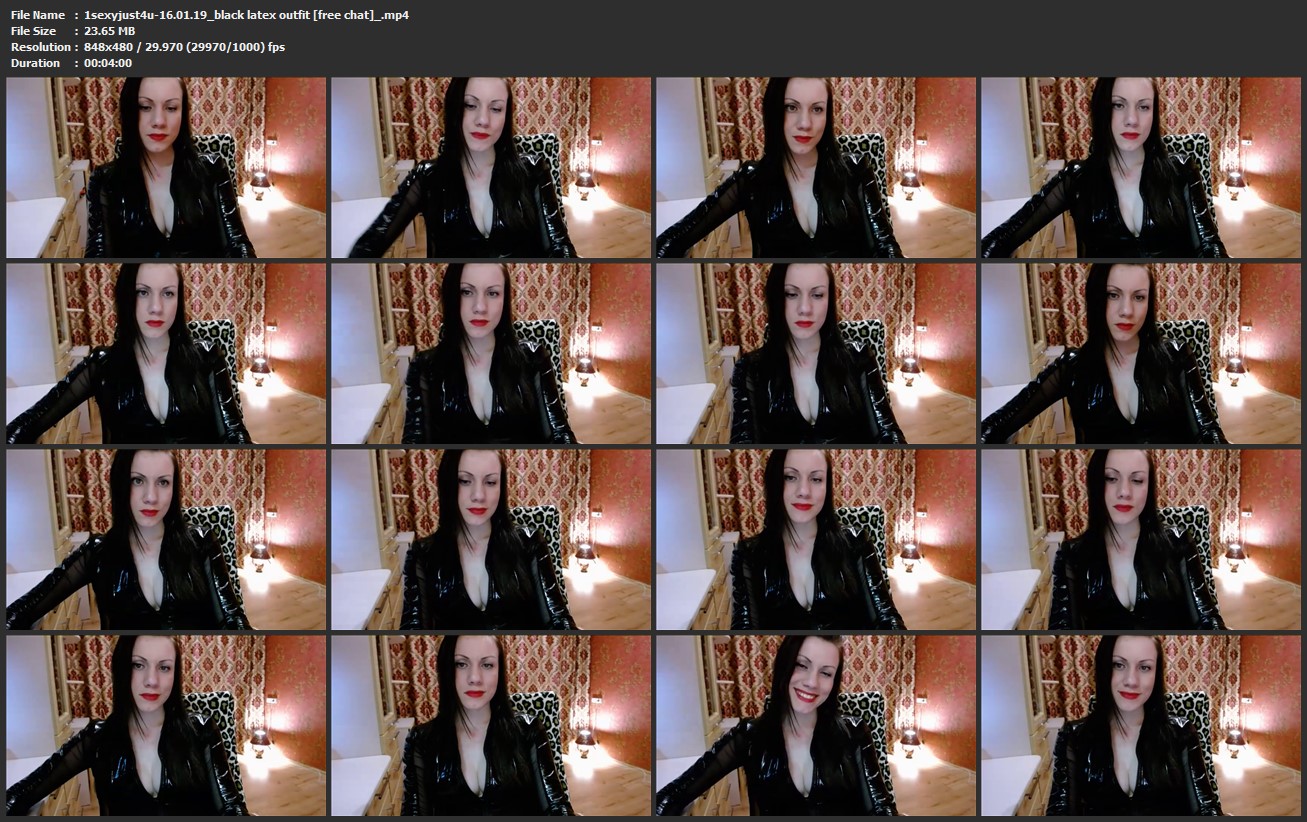Select thumbnail in second row, third column
Screen dimensions: 1307x822
(x=816, y=354)
